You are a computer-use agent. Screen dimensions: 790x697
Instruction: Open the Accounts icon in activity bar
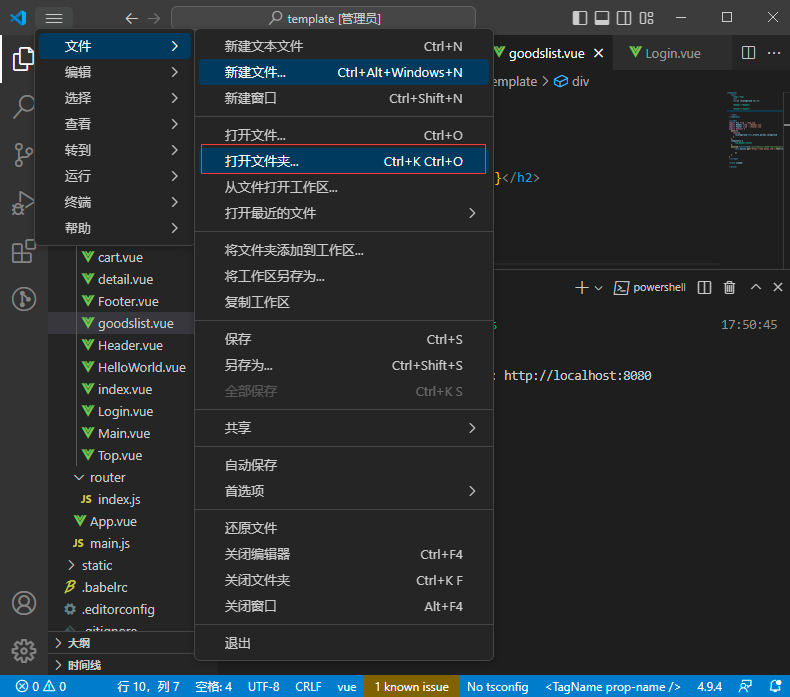click(x=24, y=603)
